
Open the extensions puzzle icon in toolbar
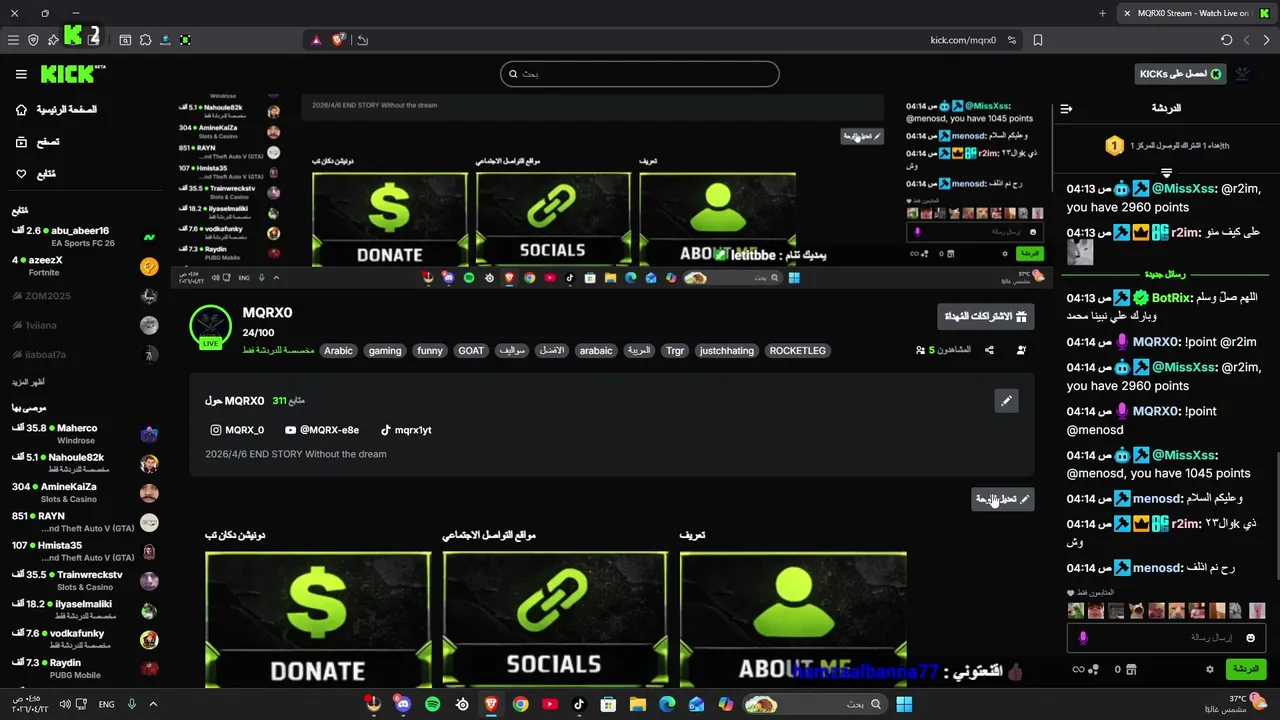146,40
